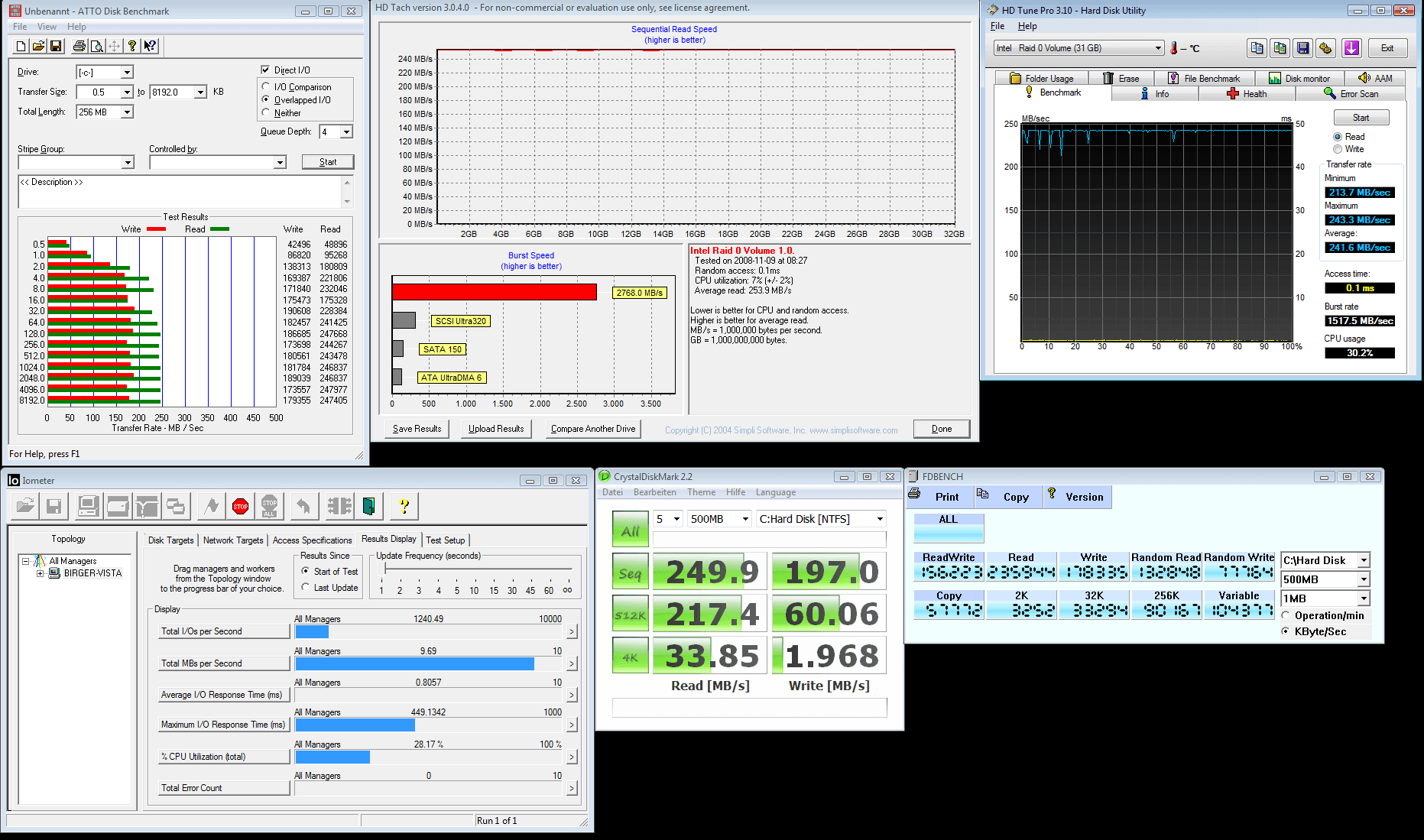The image size is (1424, 840).
Task: Click the wrench Options icon in HD Tune
Action: point(1326,48)
